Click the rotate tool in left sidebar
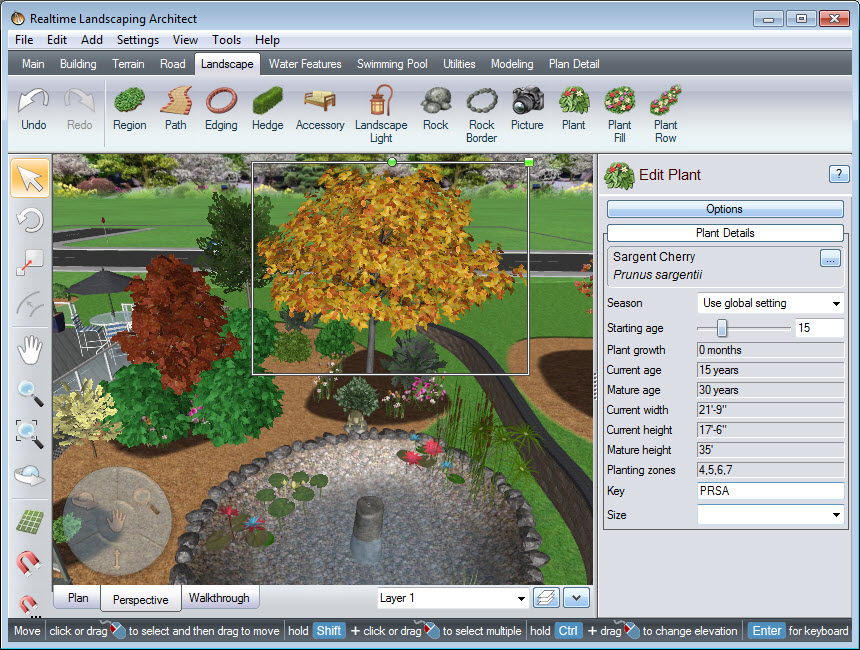Image resolution: width=860 pixels, height=650 pixels. (x=30, y=221)
